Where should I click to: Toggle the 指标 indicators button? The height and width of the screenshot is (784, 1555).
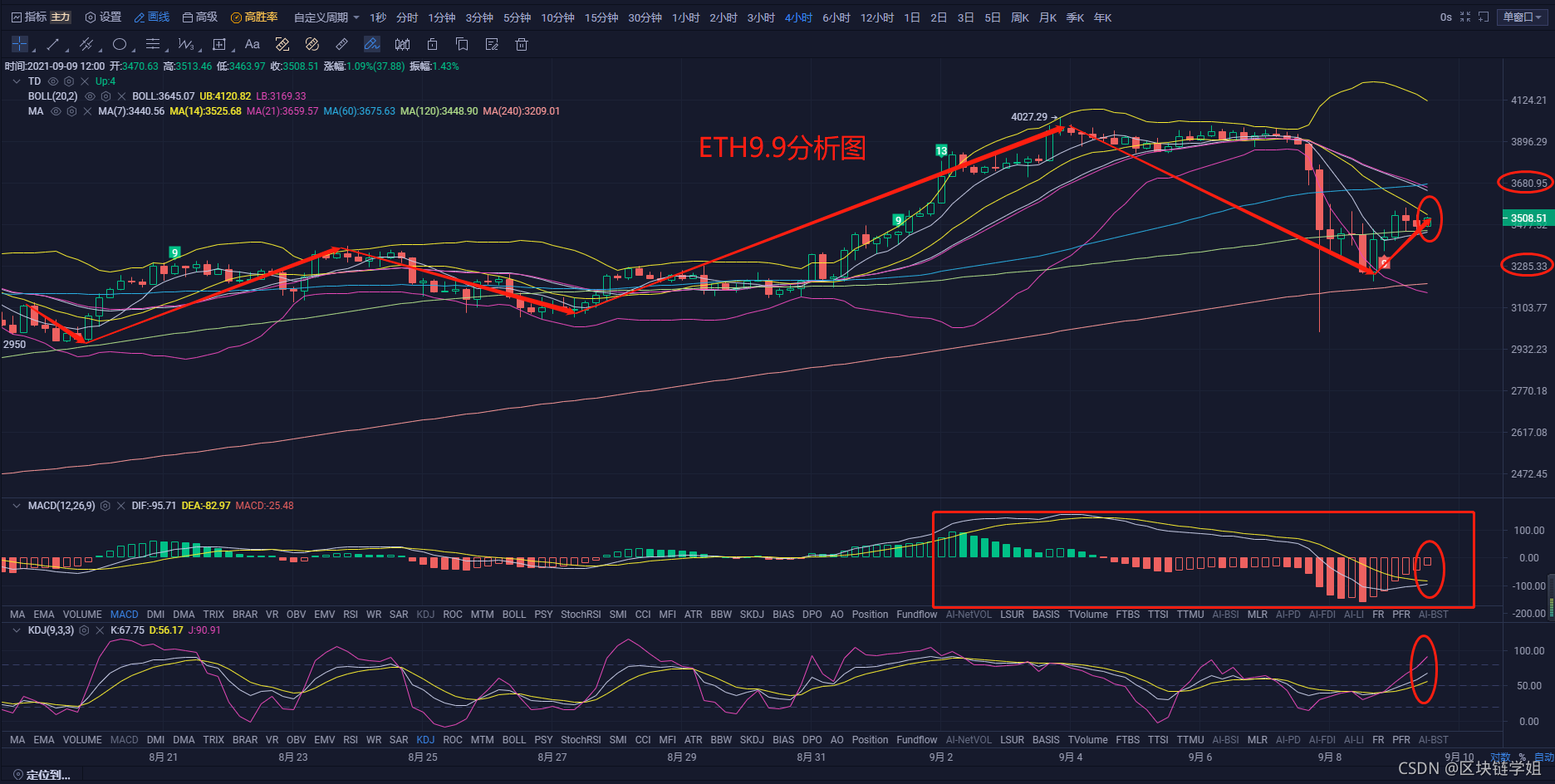(x=29, y=17)
